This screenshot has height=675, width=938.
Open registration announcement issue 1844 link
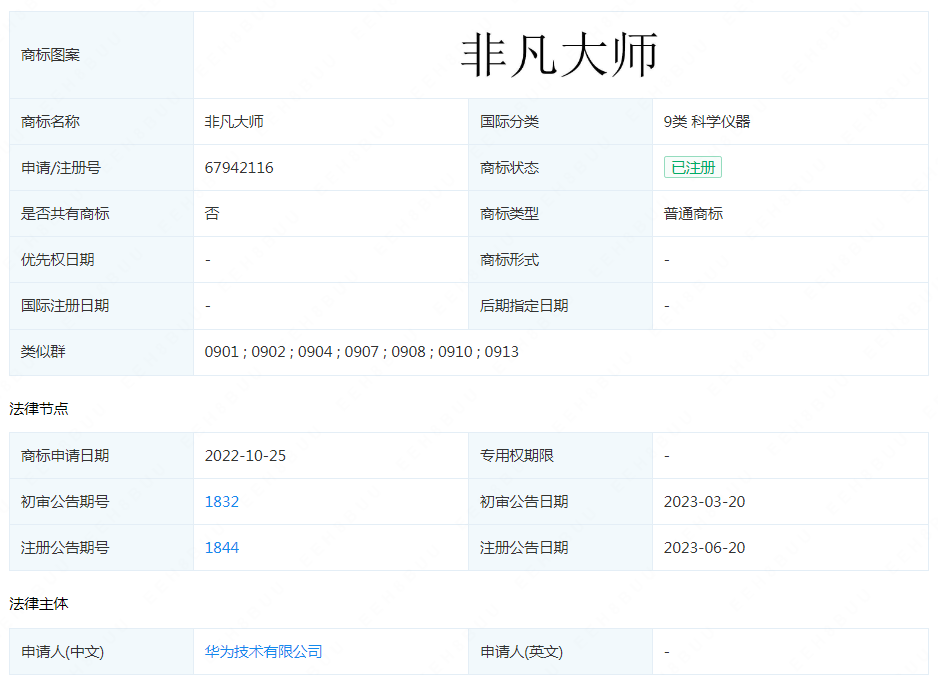pos(221,548)
